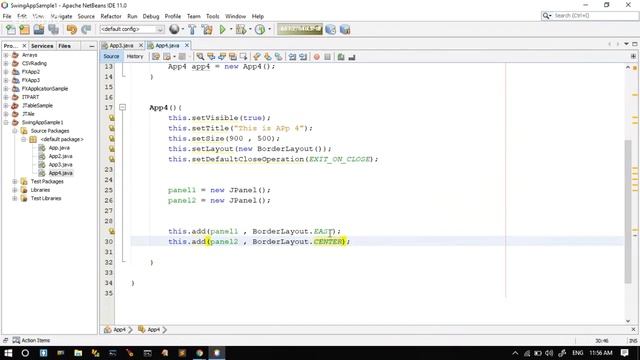Click the Stop Macro Recording icon
This screenshot has width=640, height=360.
click(327, 57)
